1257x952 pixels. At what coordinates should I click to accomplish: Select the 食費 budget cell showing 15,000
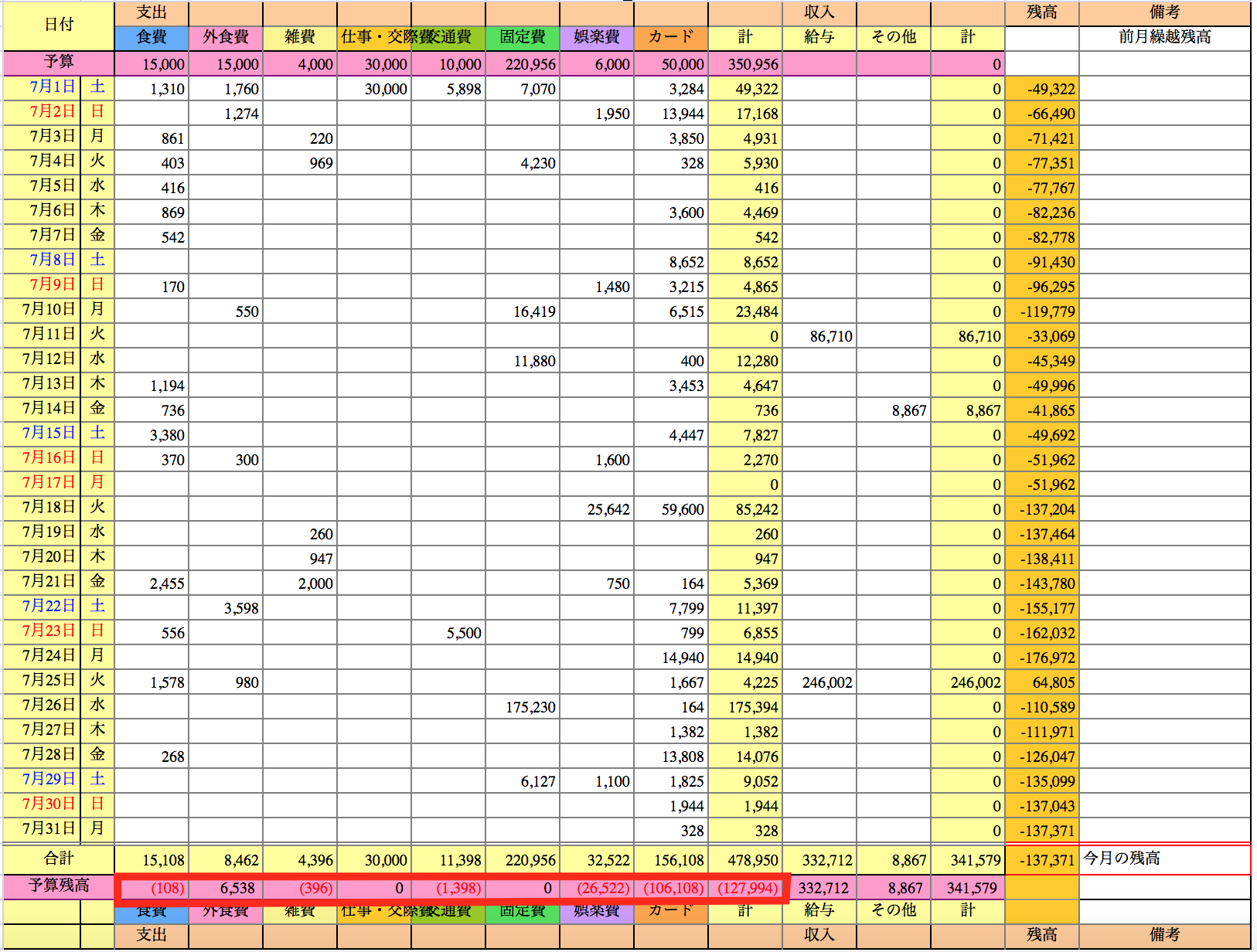coord(152,64)
